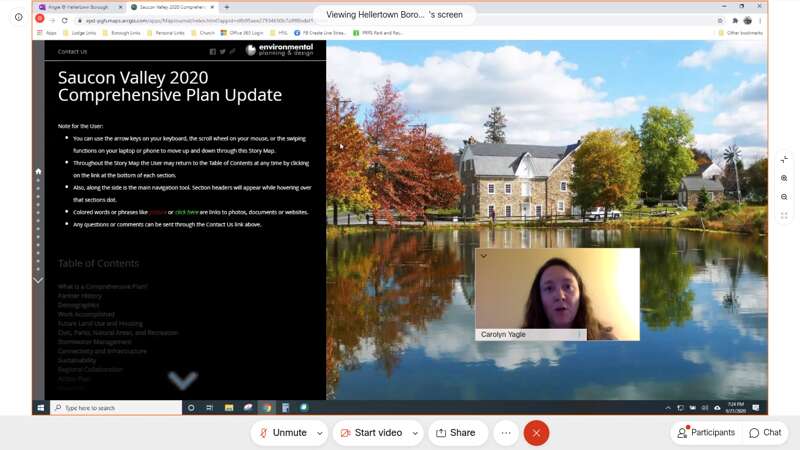The height and width of the screenshot is (450, 800).
Task: Zoom out on the shared screen
Action: pyautogui.click(x=784, y=197)
